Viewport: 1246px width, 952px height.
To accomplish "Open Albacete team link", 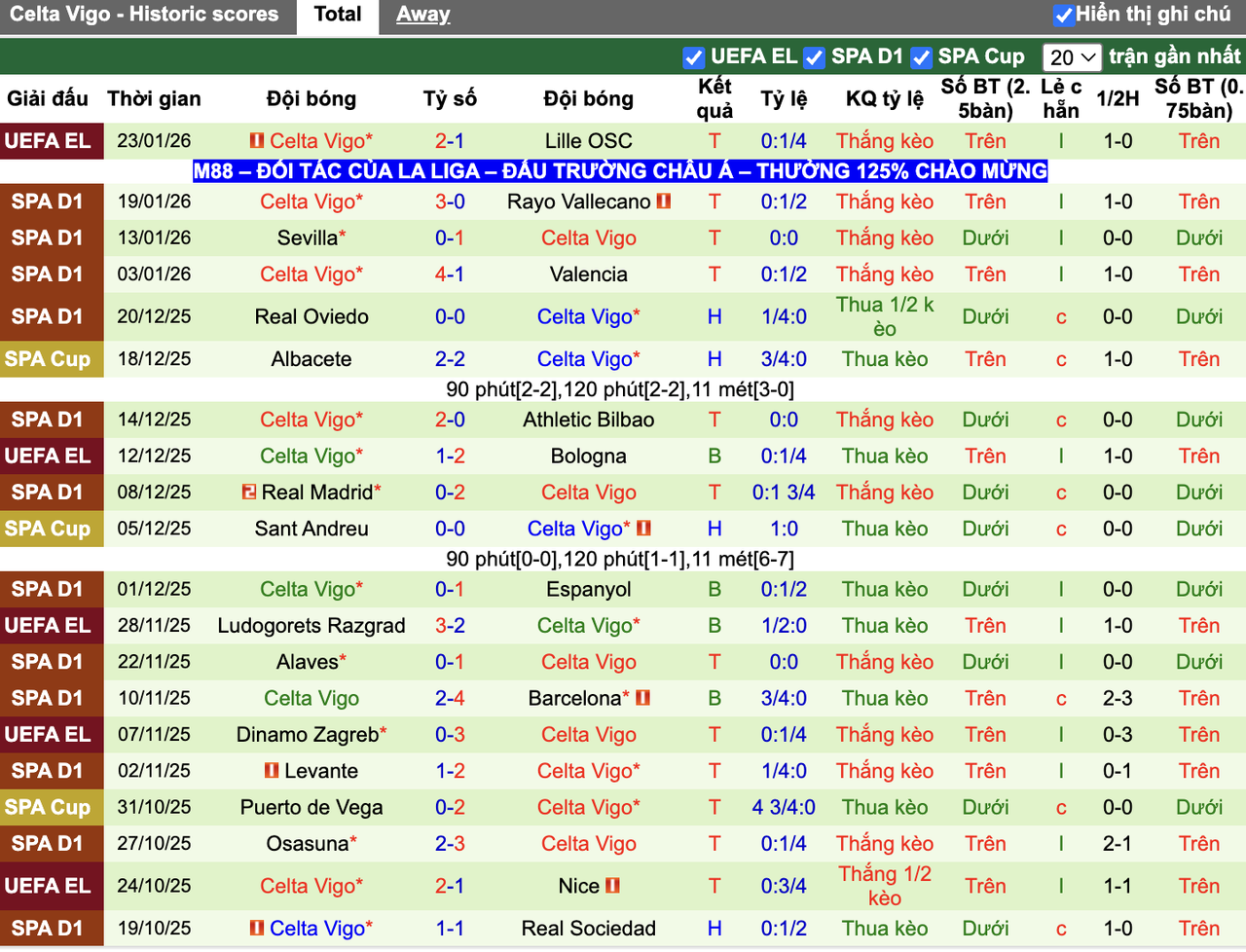I will click(311, 359).
